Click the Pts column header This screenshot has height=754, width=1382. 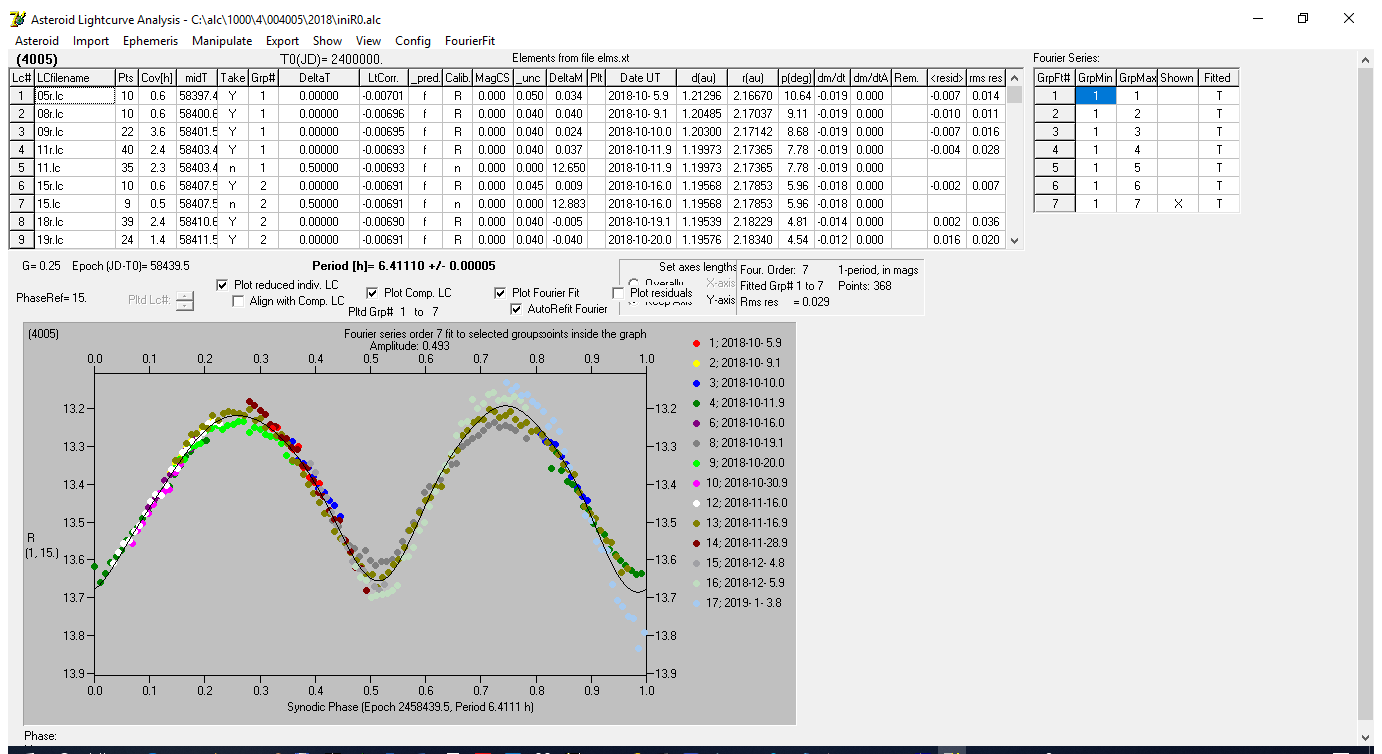click(x=125, y=78)
